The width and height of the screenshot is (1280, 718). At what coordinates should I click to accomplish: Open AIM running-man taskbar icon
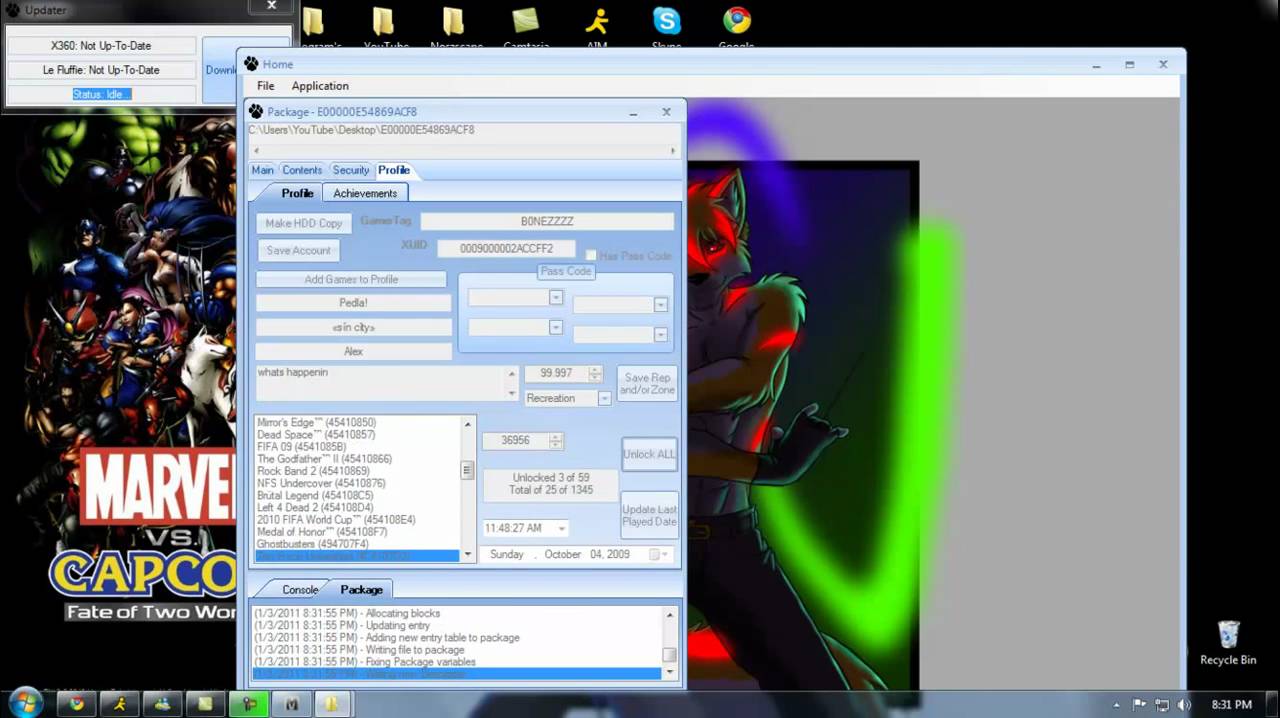point(119,704)
